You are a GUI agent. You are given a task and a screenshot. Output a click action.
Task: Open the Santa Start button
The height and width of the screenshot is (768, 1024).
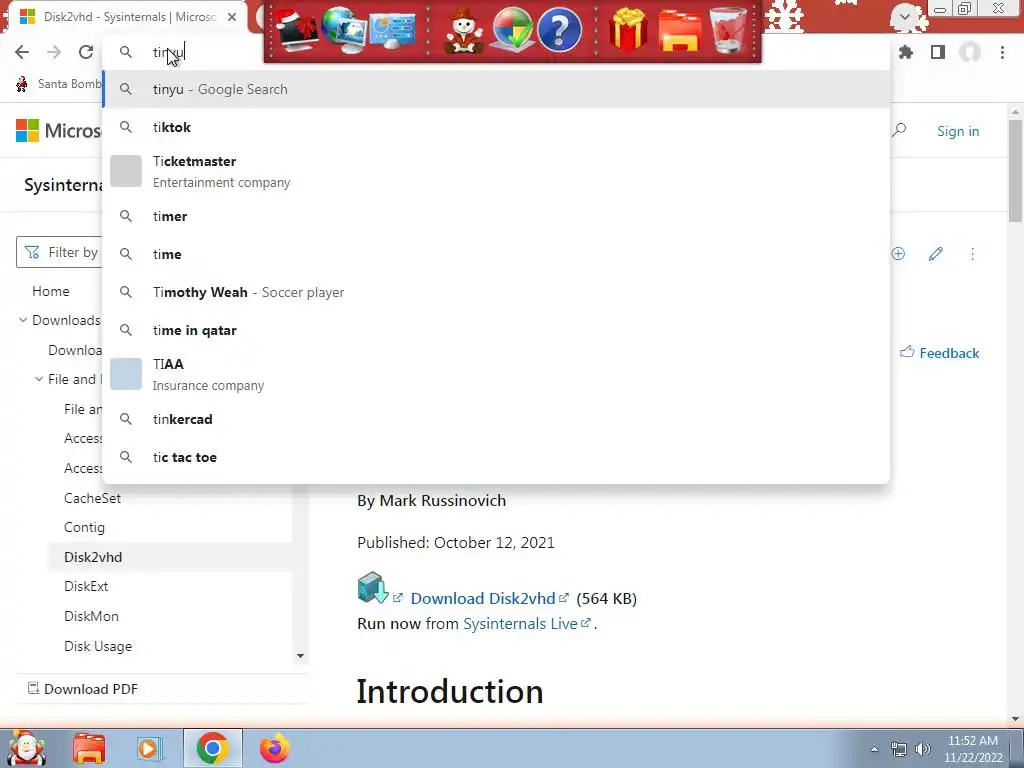click(x=26, y=748)
